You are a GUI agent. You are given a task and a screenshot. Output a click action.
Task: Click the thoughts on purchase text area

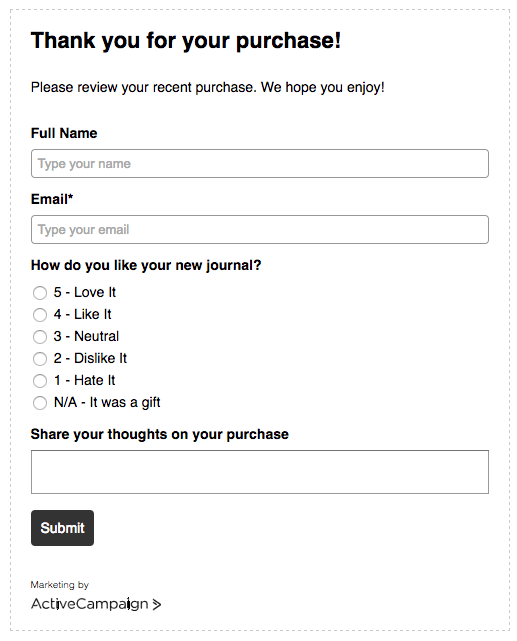pyautogui.click(x=260, y=472)
